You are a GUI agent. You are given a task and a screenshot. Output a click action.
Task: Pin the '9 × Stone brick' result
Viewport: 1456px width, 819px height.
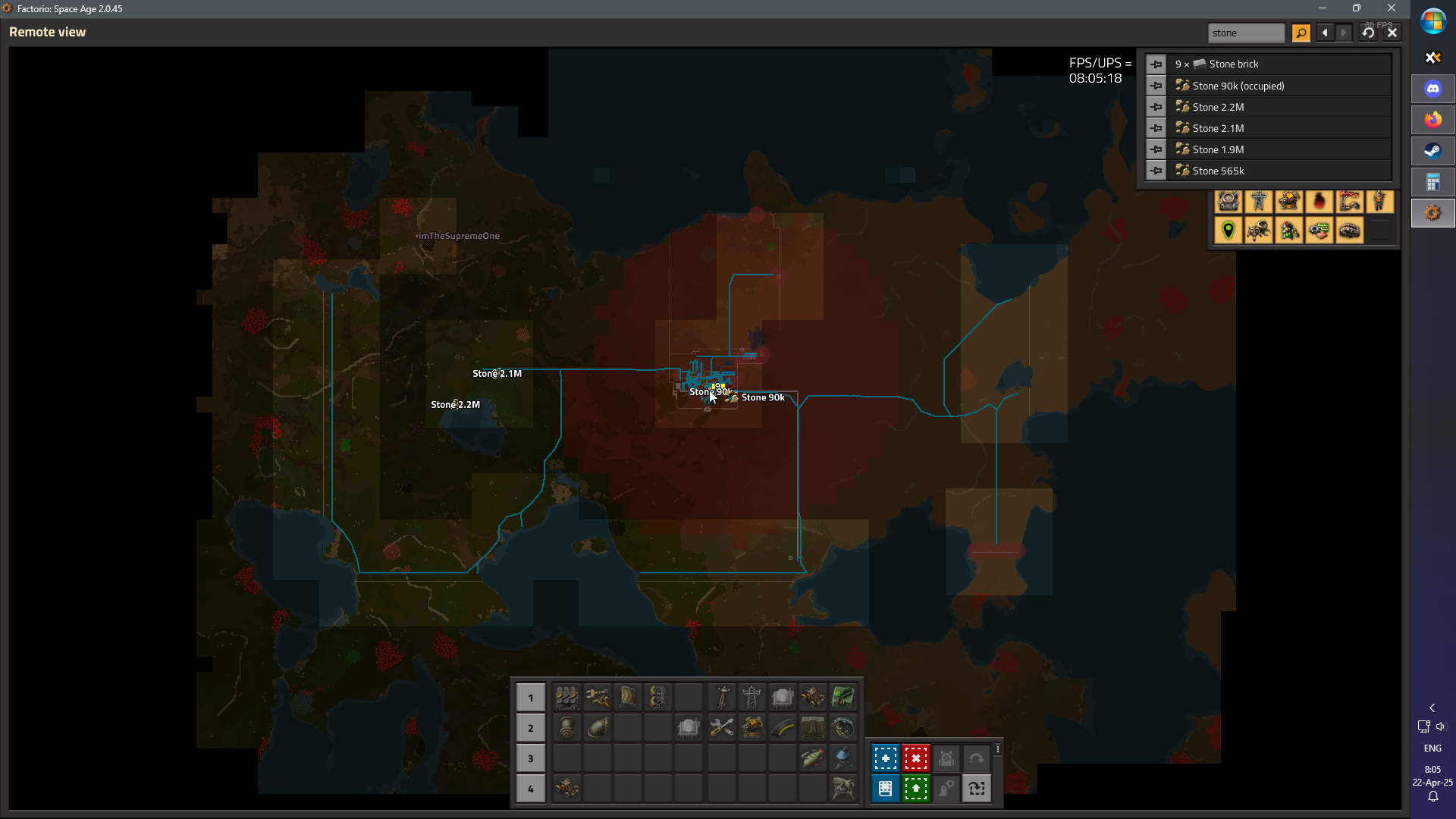click(1156, 64)
